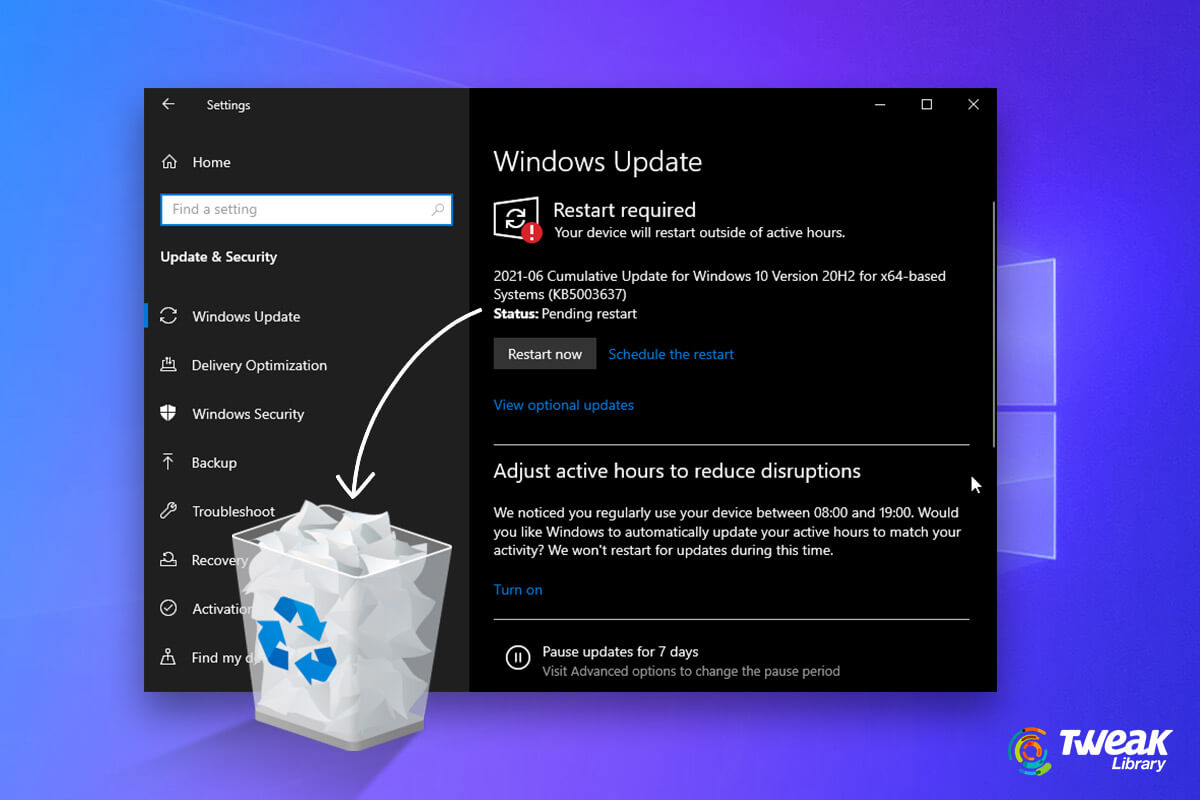This screenshot has height=800, width=1200.
Task: Click the Tweak Library logo
Action: pyautogui.click(x=1089, y=750)
